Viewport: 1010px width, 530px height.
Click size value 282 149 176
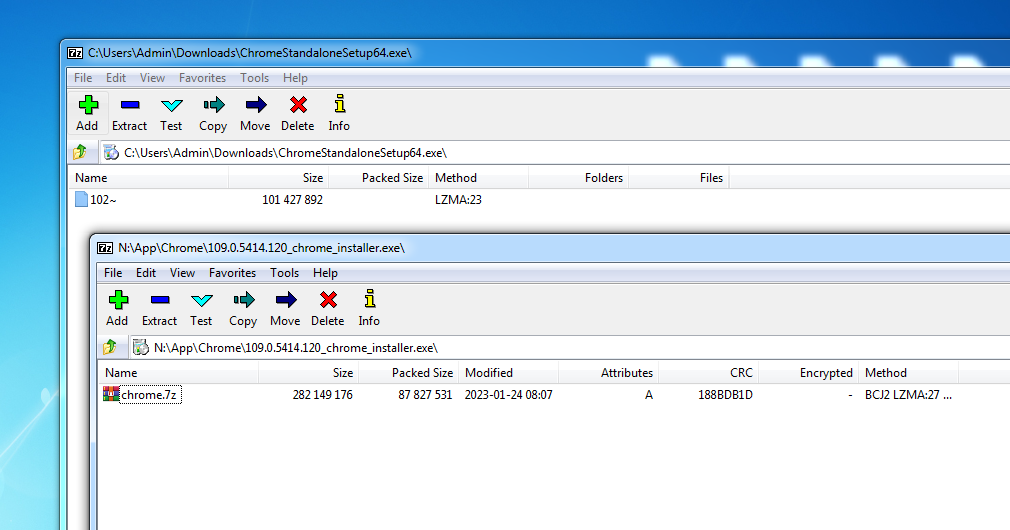click(323, 395)
